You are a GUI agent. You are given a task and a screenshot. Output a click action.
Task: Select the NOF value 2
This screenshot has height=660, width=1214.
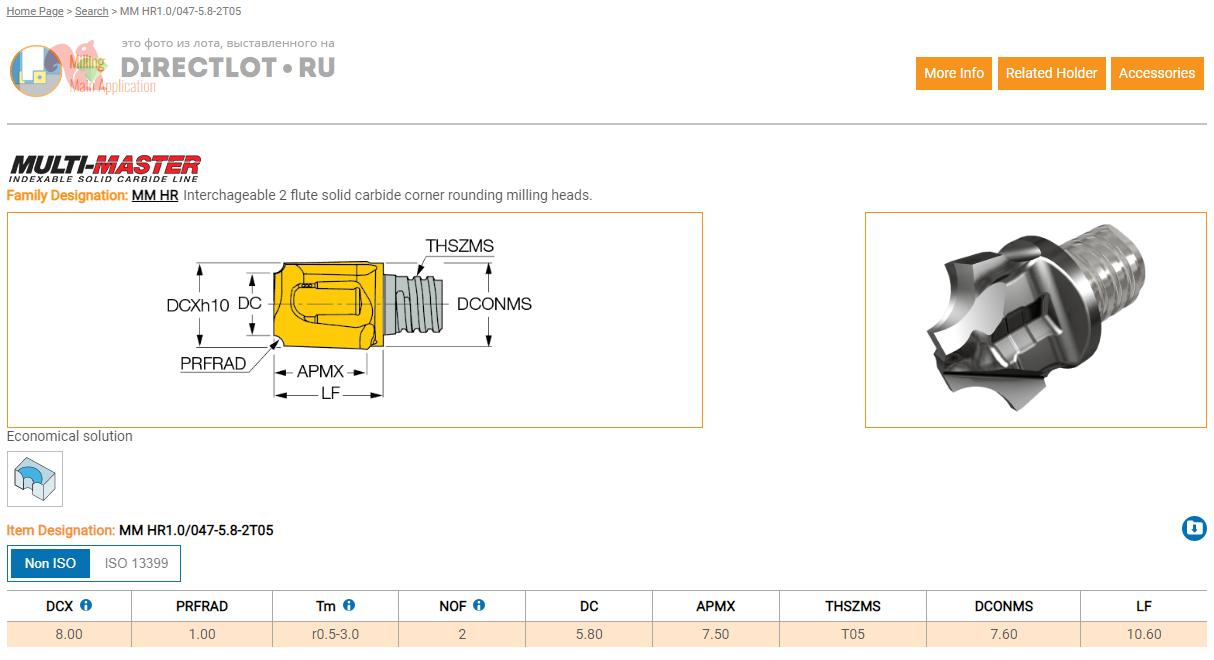(x=462, y=634)
